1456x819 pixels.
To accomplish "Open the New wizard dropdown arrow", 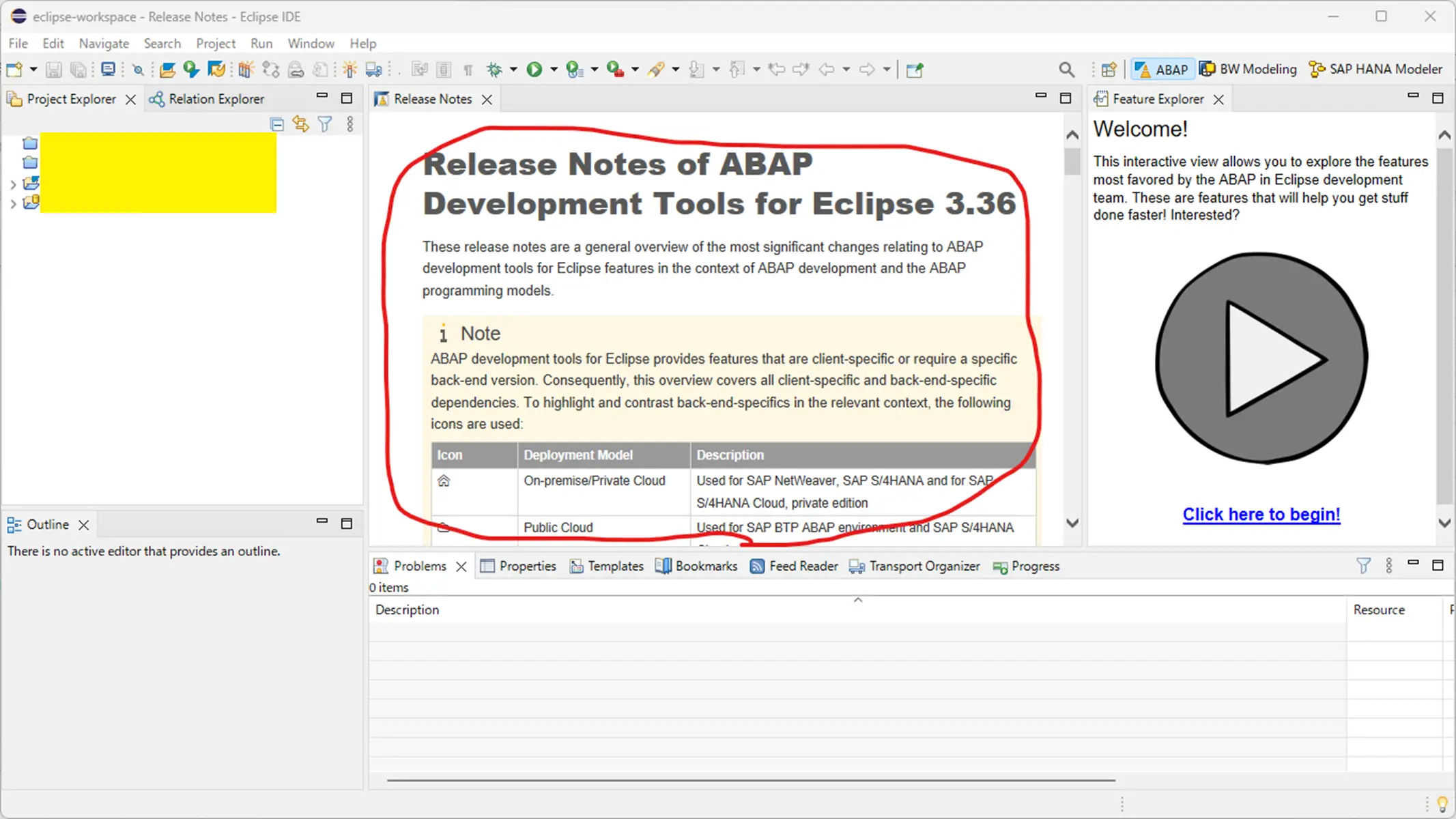I will point(32,69).
